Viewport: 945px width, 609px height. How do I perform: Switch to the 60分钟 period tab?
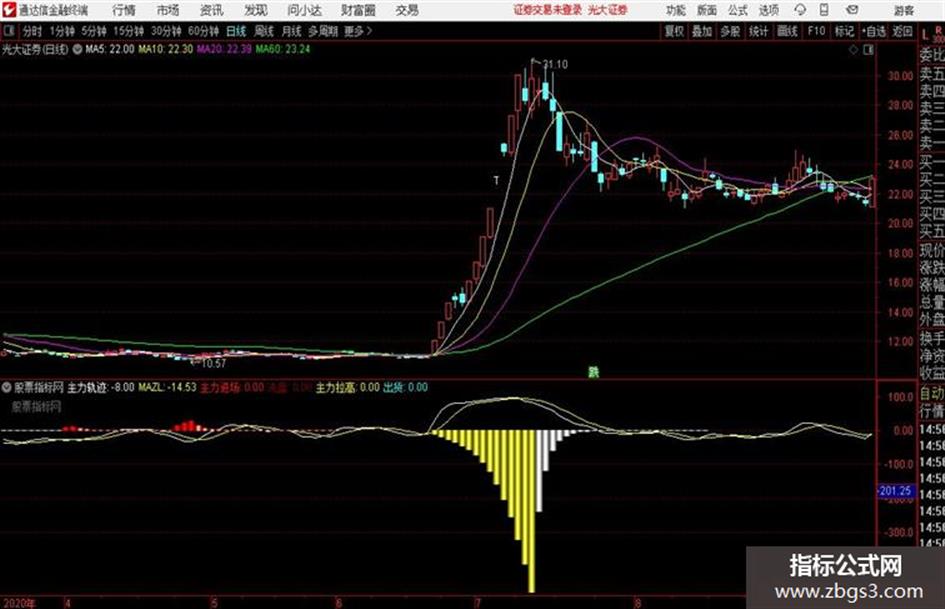[204, 31]
